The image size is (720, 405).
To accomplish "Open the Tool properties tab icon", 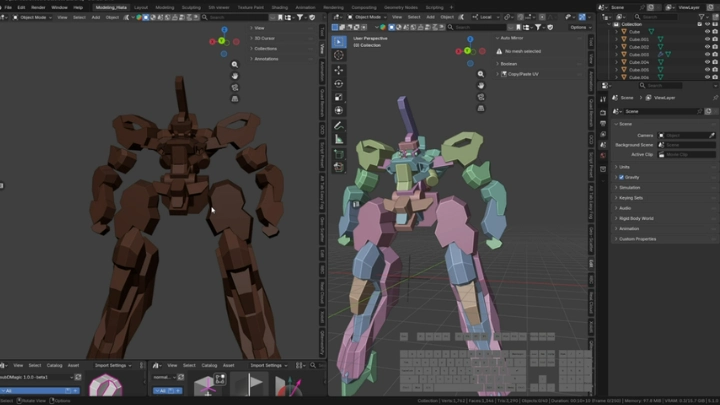I will pyautogui.click(x=603, y=99).
